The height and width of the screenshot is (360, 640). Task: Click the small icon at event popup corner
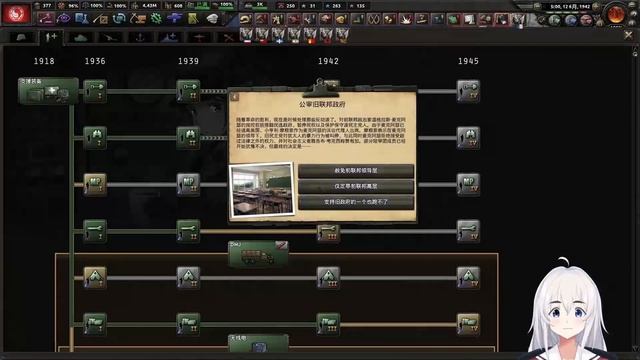(234, 97)
